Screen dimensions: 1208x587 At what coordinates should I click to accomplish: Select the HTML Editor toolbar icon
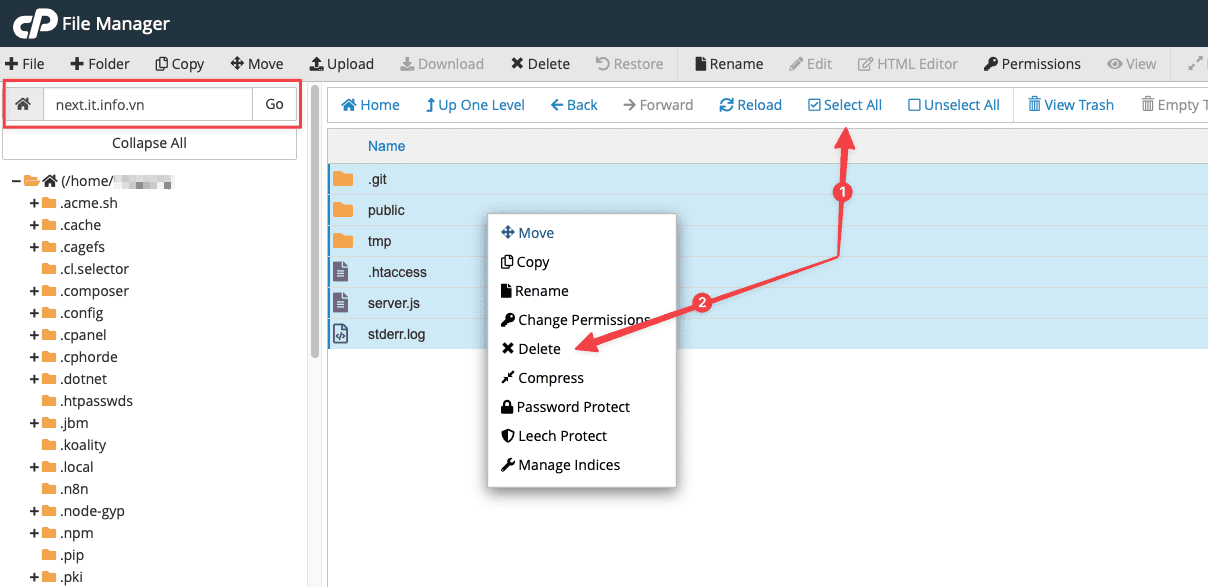[907, 63]
